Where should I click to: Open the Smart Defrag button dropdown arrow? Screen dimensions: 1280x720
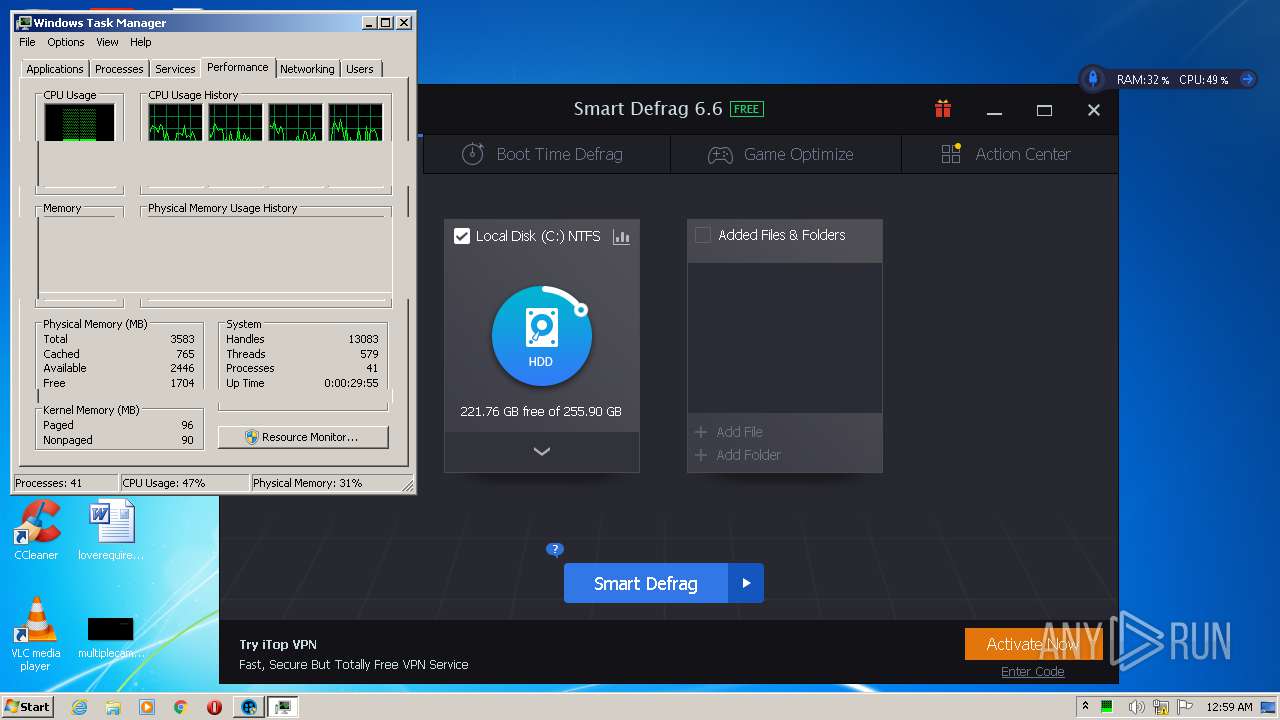tap(746, 583)
